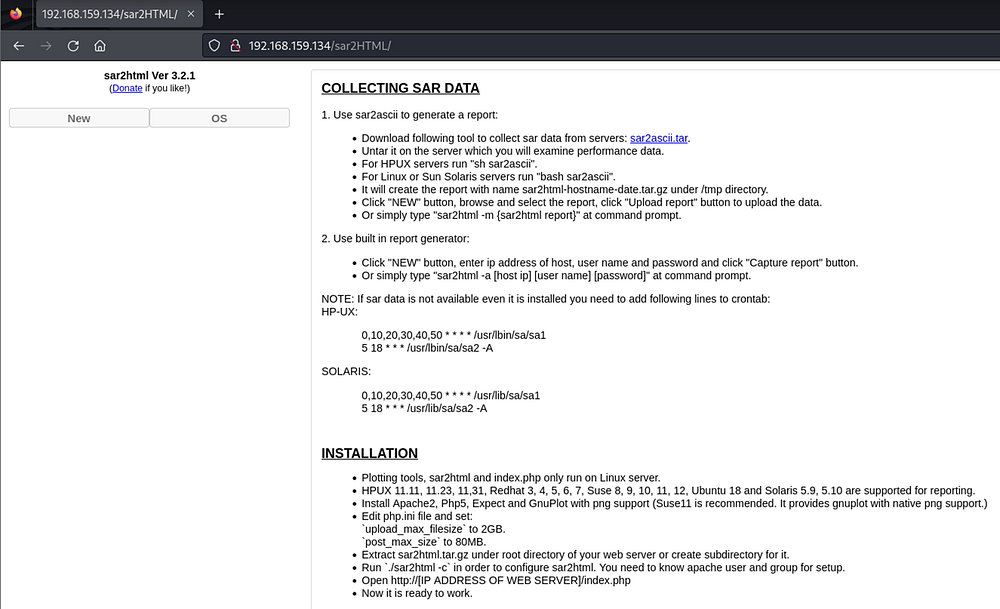
Task: Click the 'NOTE: If sar data is not available' line
Action: pyautogui.click(x=546, y=299)
